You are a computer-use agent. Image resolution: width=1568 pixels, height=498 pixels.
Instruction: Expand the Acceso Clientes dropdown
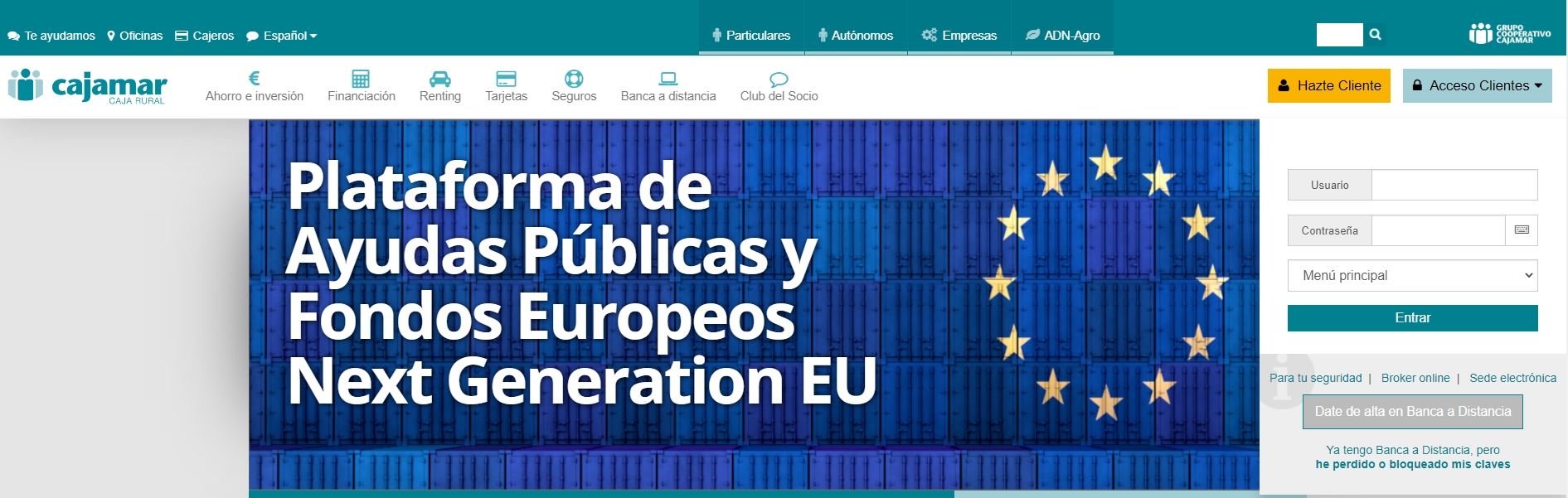coord(1478,85)
